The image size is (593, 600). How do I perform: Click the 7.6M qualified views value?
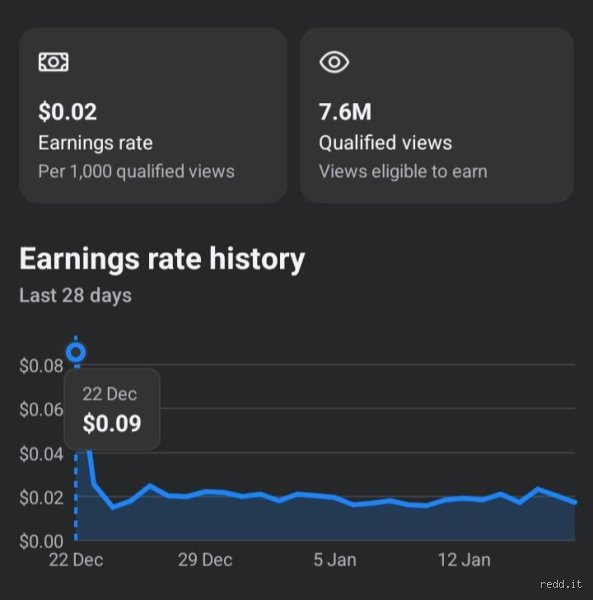coord(345,112)
